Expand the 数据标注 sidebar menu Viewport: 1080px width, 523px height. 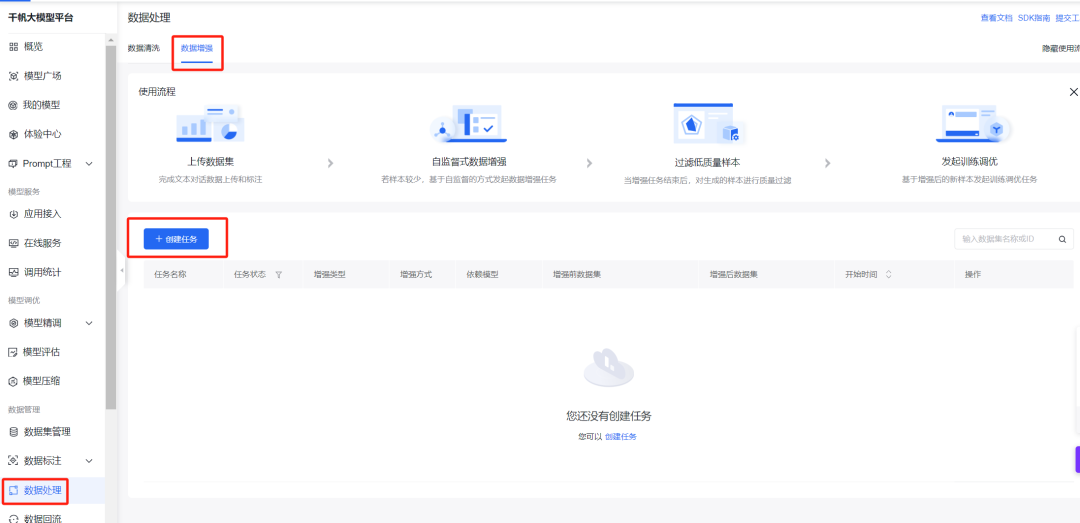[89, 461]
